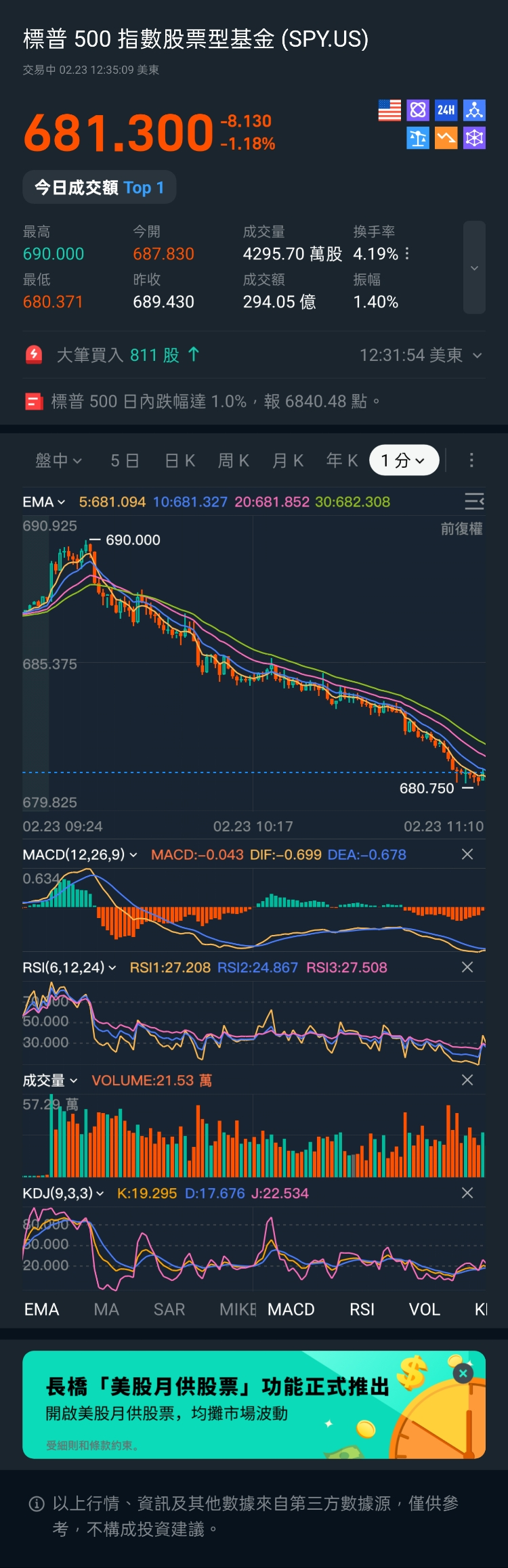Open the 1分 interval dropdown
The width and height of the screenshot is (508, 1568).
(404, 460)
